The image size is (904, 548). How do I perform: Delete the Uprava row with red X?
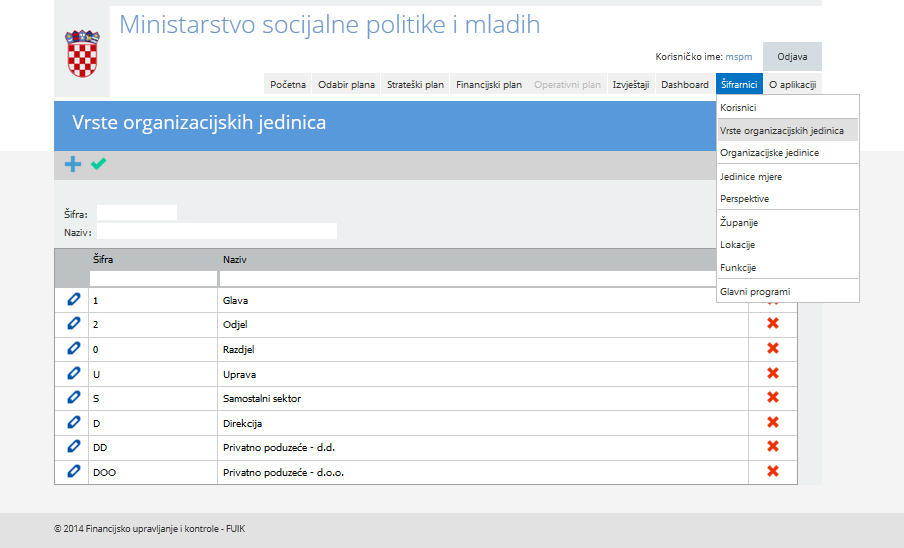coord(773,373)
